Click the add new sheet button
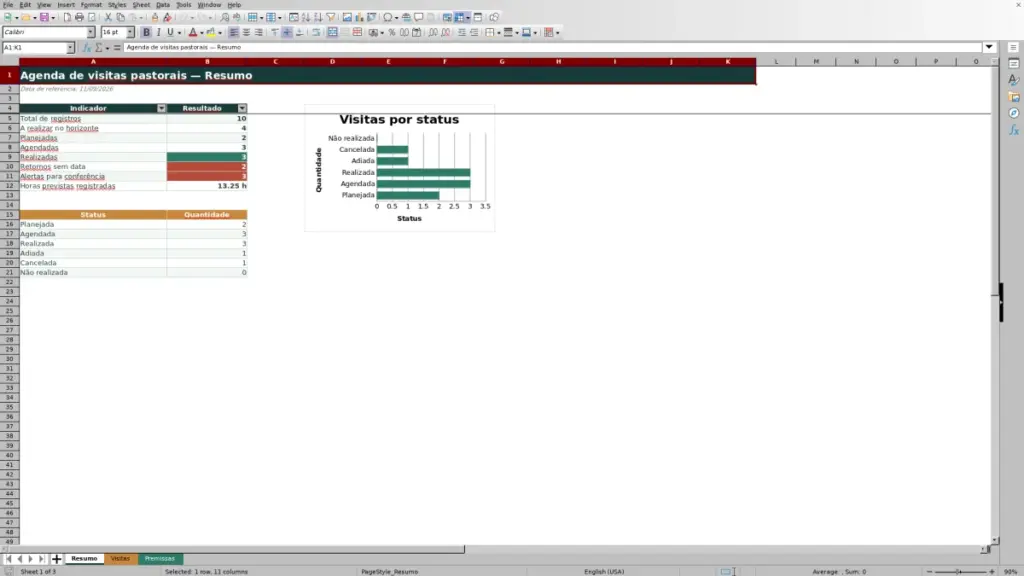This screenshot has height=576, width=1024. click(56, 559)
